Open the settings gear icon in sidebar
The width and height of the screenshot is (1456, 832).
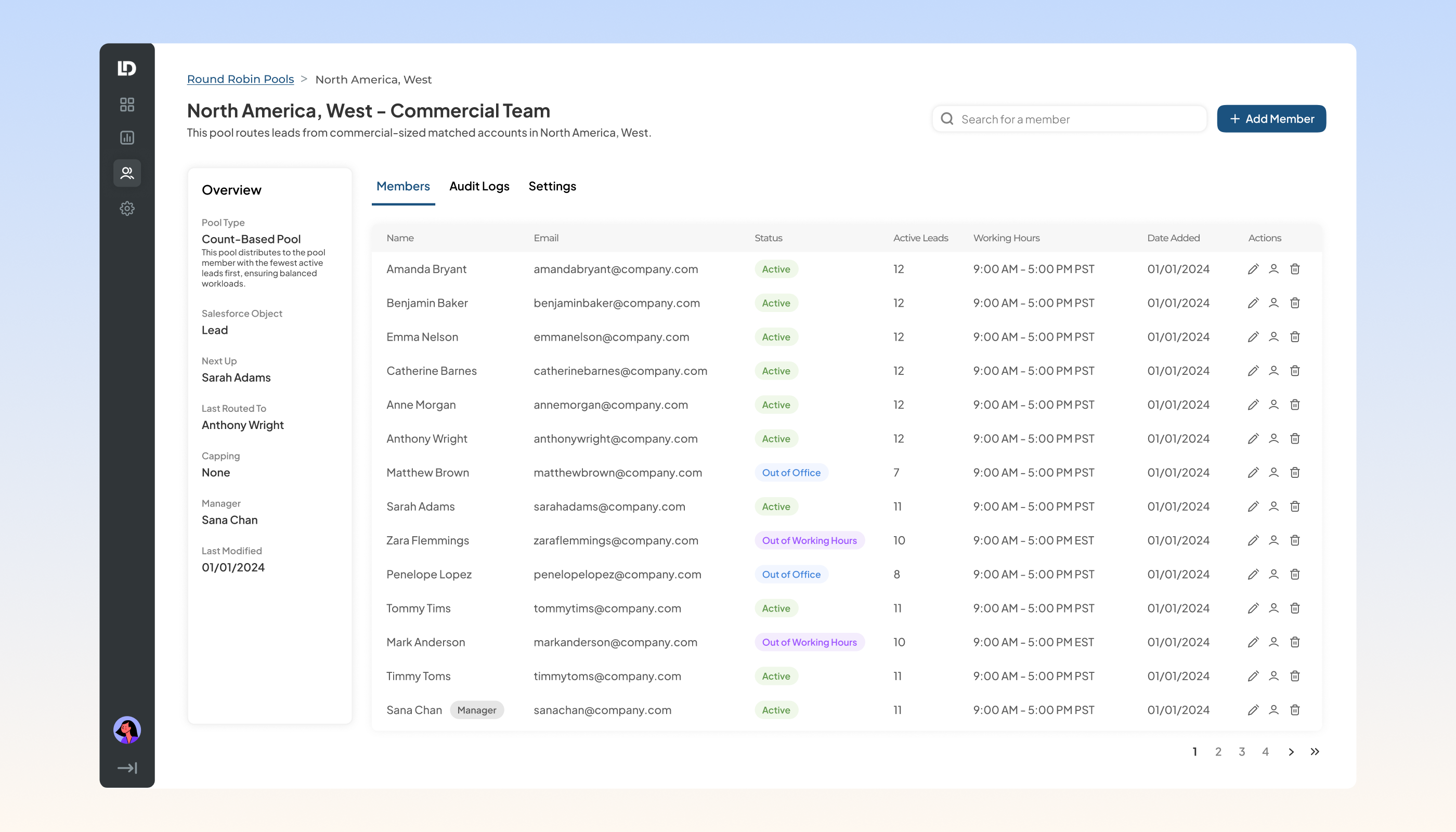[x=127, y=209]
